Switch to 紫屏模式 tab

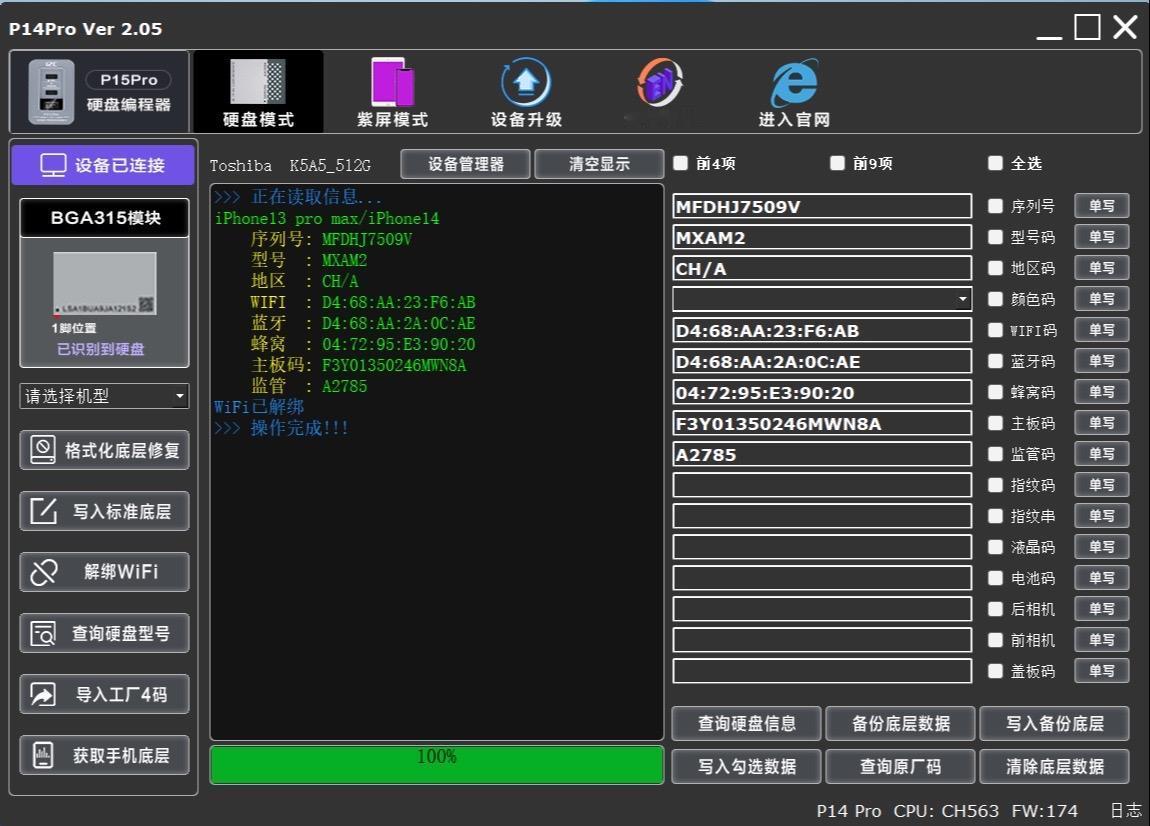(x=392, y=92)
